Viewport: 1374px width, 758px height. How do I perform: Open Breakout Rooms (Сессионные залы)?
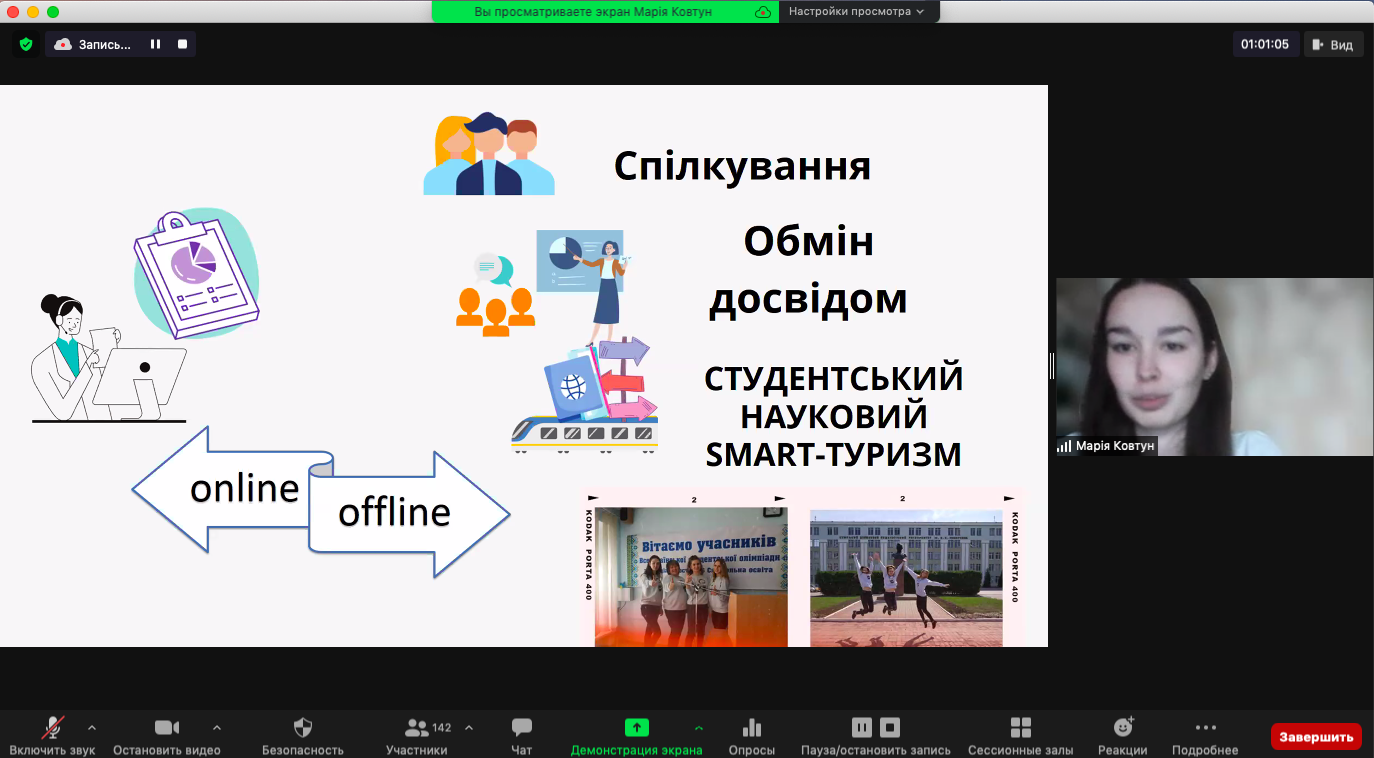1020,728
